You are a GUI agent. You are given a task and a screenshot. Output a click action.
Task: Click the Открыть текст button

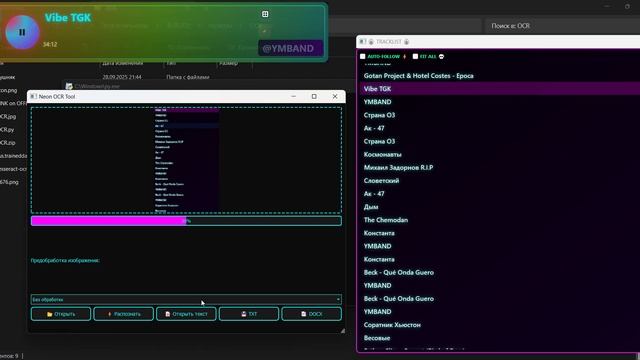click(186, 314)
